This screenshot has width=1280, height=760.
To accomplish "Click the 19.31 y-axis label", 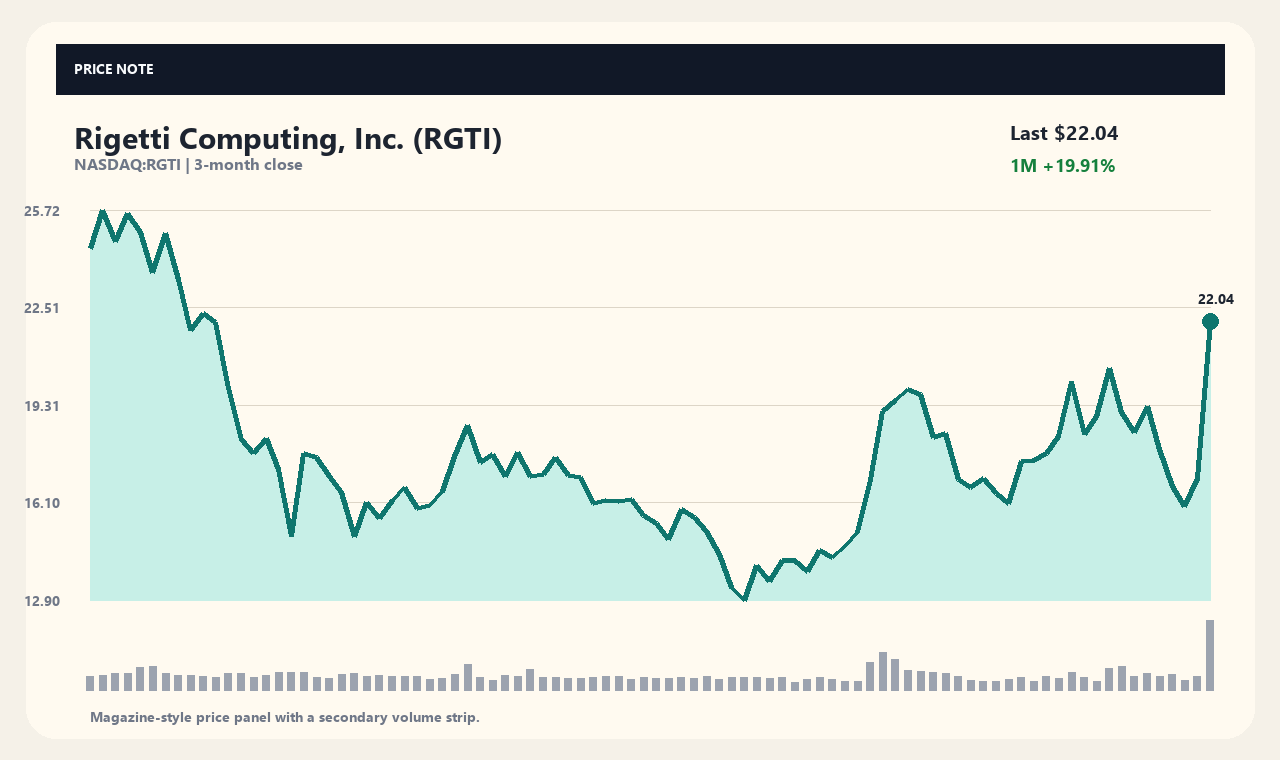I will pos(42,406).
